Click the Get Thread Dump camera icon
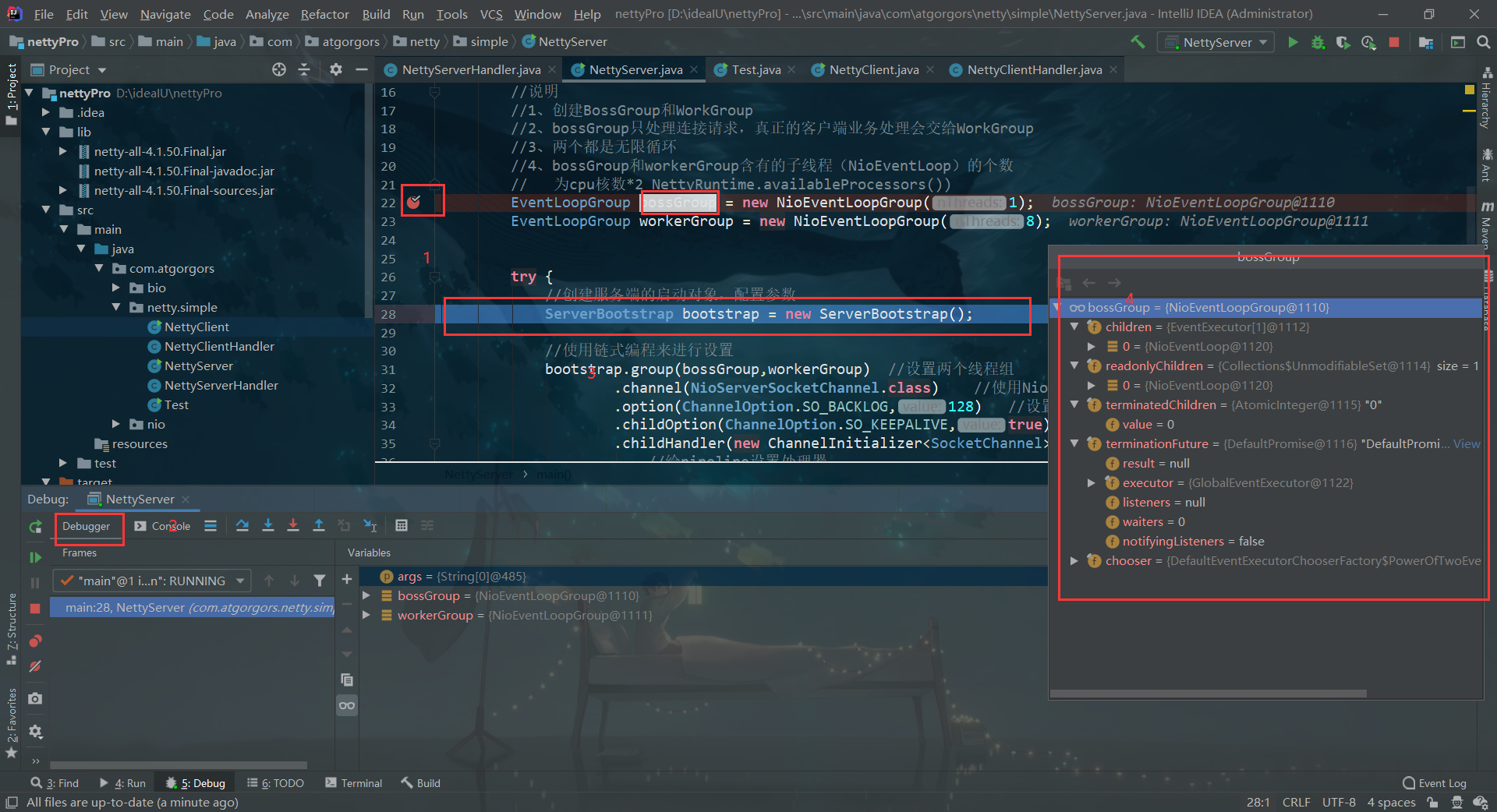The image size is (1497, 812). pyautogui.click(x=35, y=699)
